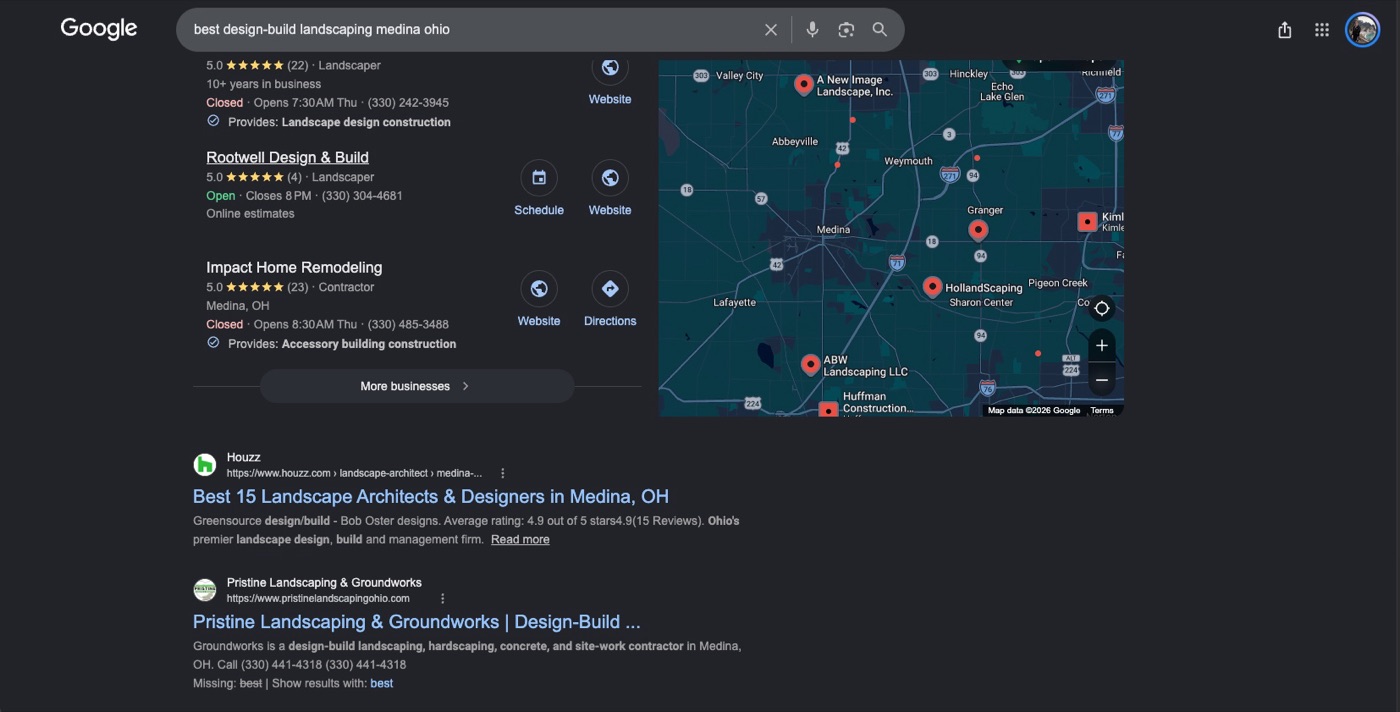Open options menu for Pristine Landscaping result

click(443, 599)
